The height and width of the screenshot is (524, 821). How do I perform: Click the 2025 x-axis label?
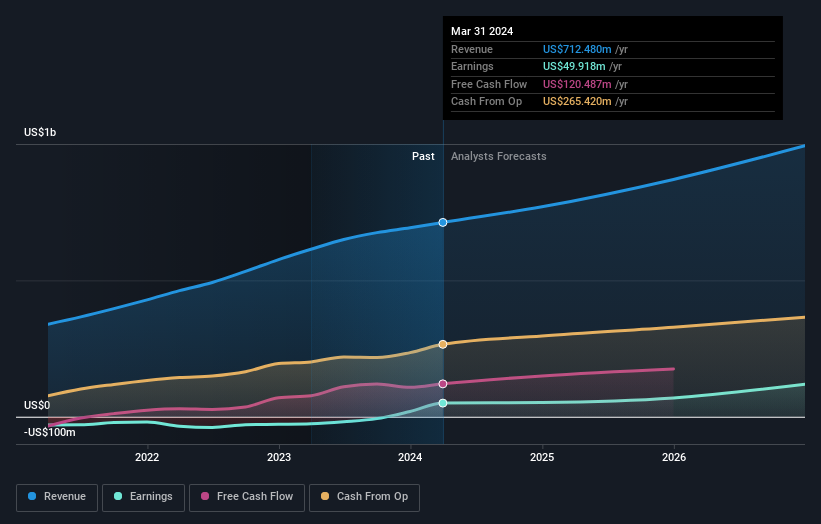tap(542, 458)
